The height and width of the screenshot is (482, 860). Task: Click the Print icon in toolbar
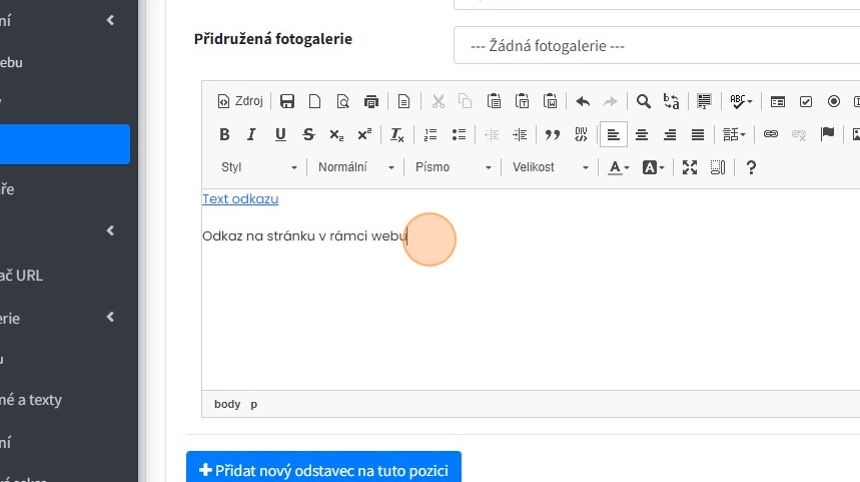pyautogui.click(x=371, y=101)
